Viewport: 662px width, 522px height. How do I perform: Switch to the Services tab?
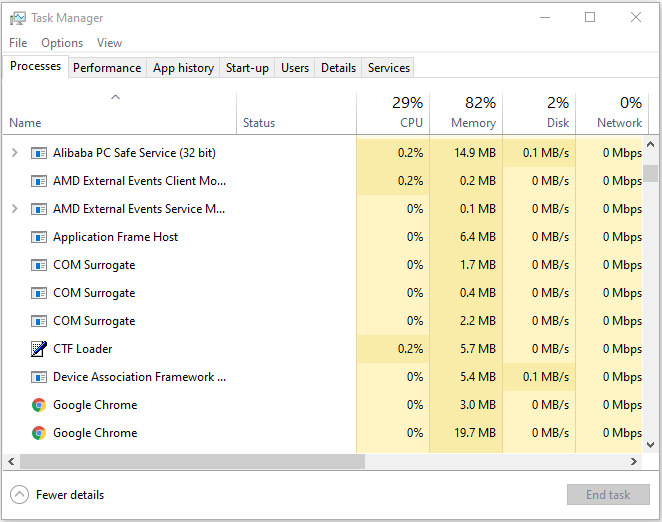(388, 68)
